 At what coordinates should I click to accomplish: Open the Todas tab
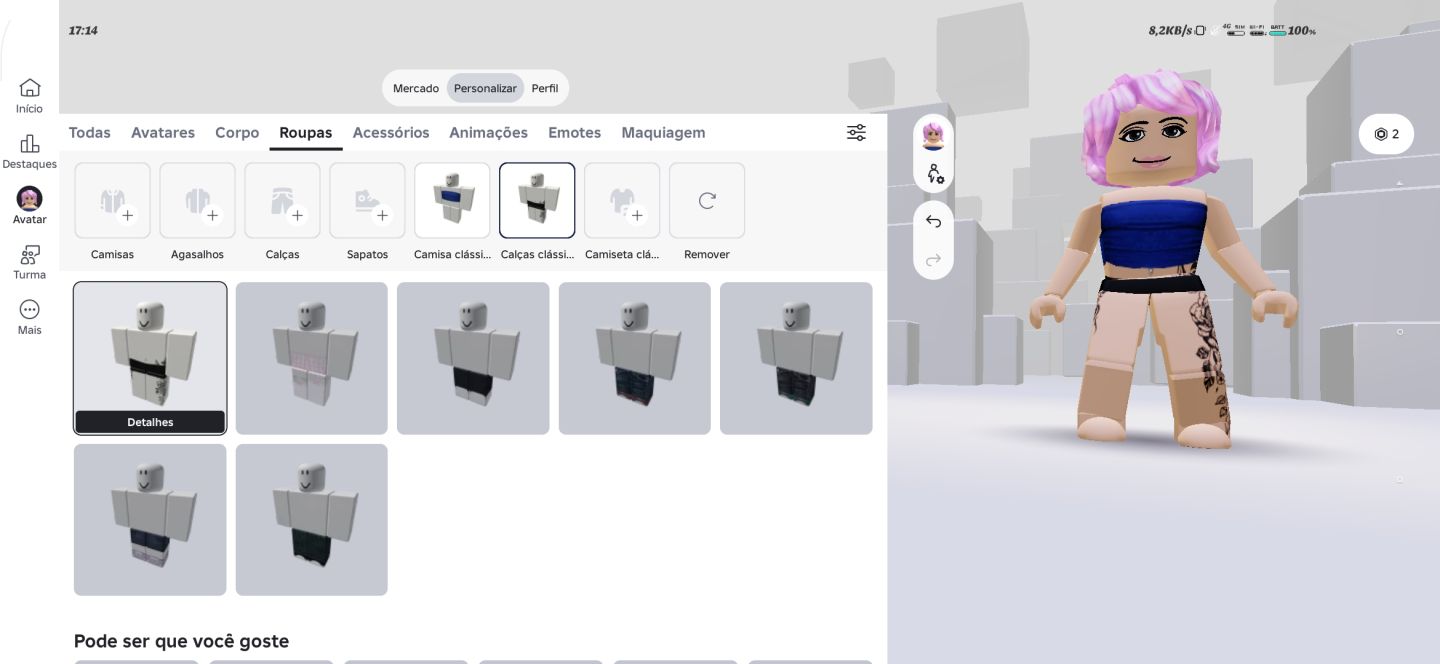(x=89, y=132)
